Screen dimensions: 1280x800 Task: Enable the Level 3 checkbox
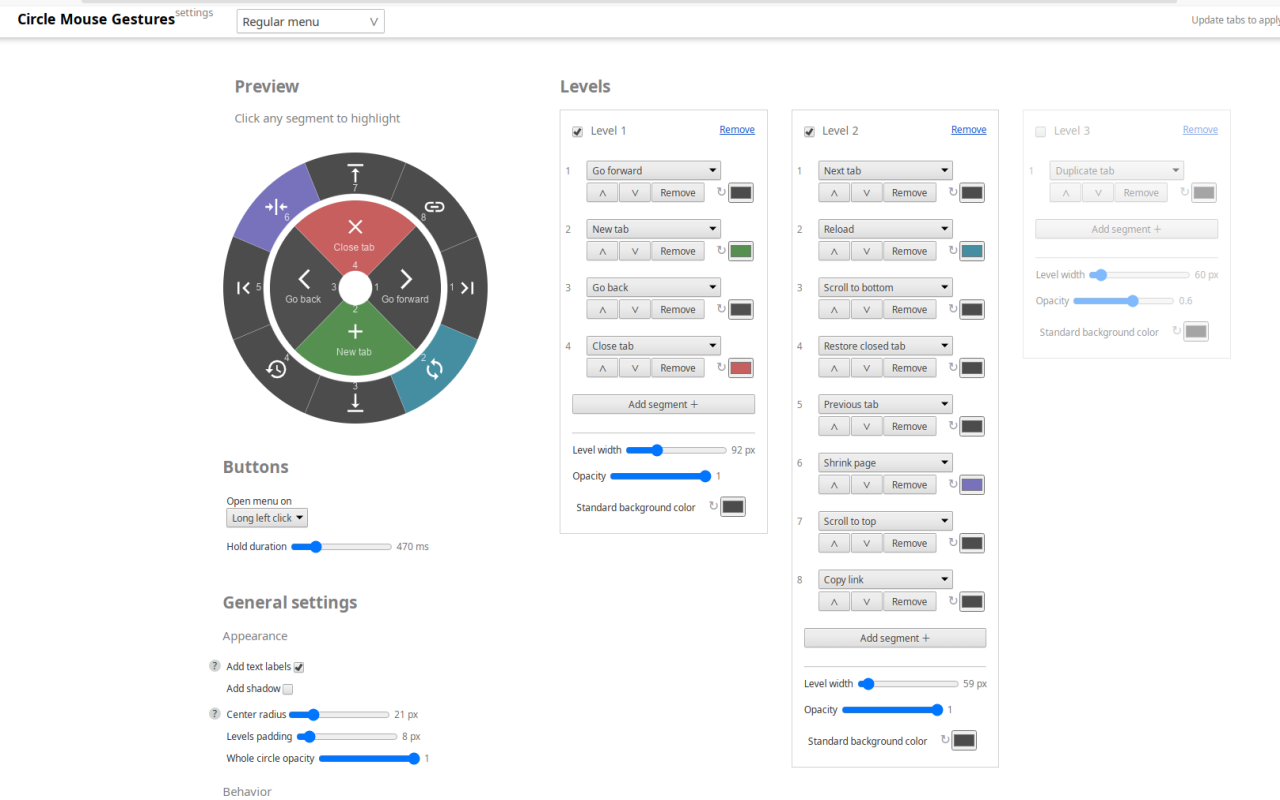pos(1040,130)
